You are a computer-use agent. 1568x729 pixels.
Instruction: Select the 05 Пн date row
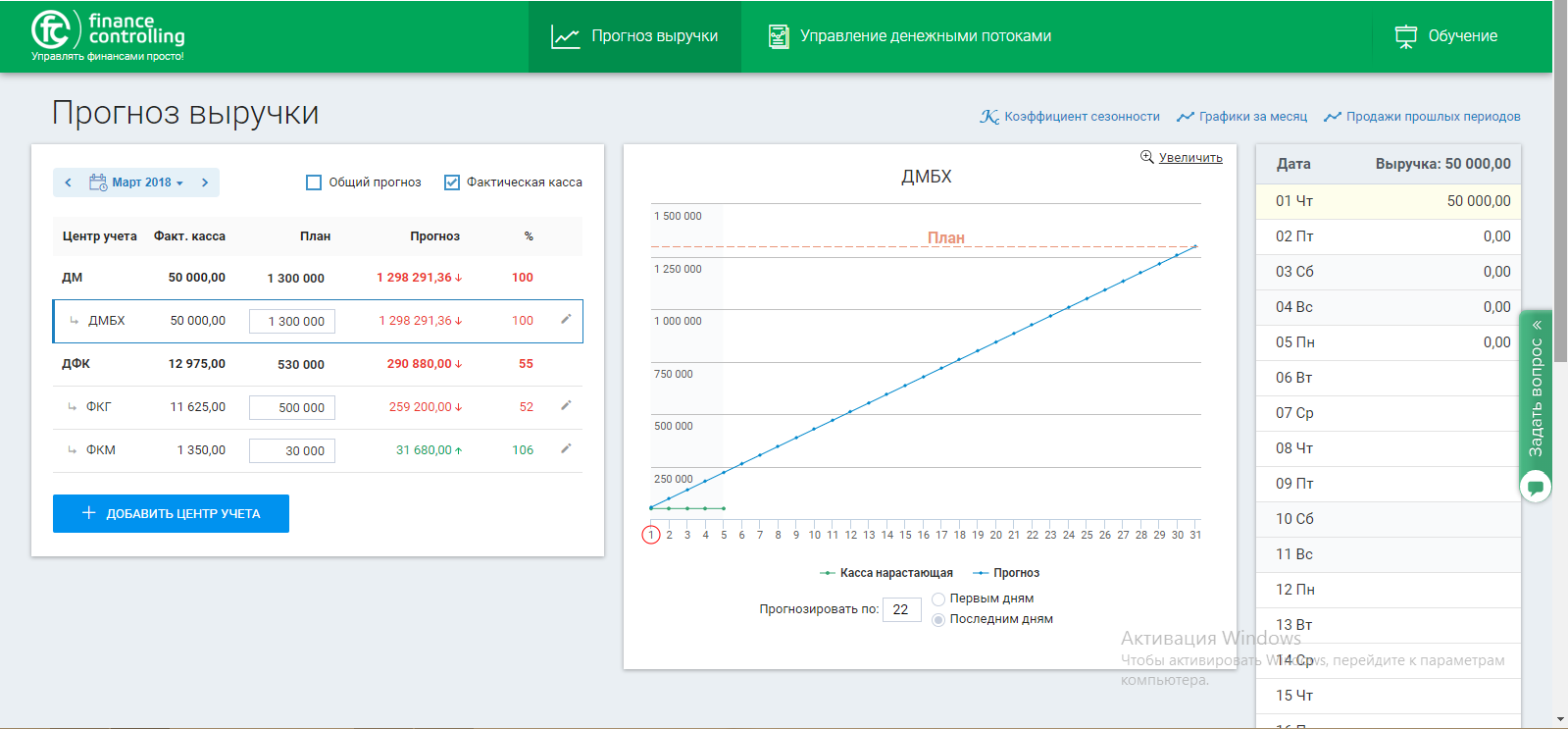(1389, 342)
